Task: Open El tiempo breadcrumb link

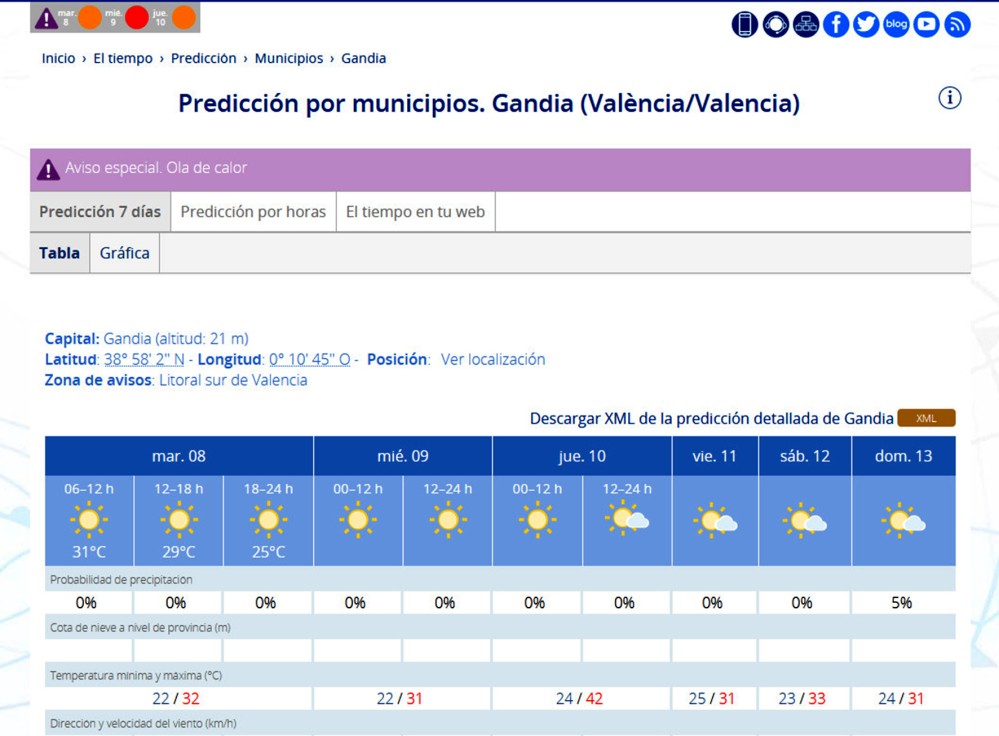Action: 123,58
